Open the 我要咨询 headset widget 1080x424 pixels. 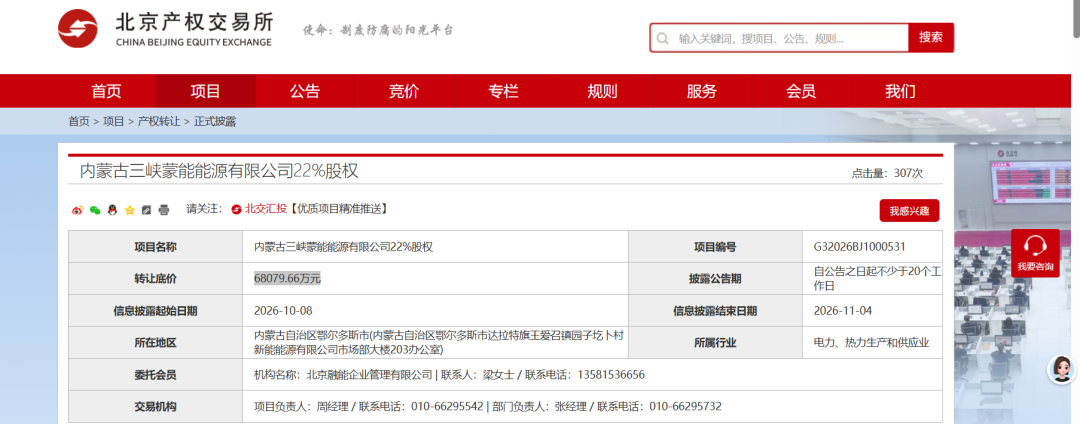coord(1035,253)
